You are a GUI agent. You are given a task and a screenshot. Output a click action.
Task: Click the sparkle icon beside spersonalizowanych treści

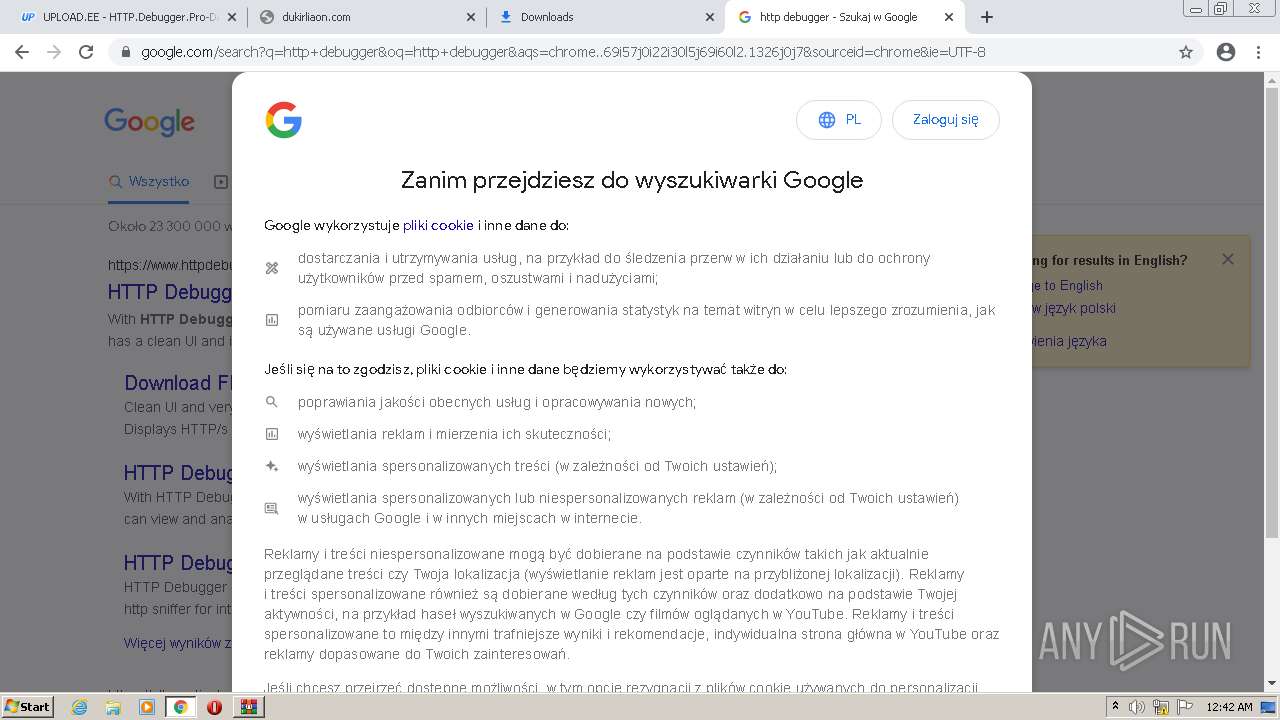pyautogui.click(x=271, y=466)
